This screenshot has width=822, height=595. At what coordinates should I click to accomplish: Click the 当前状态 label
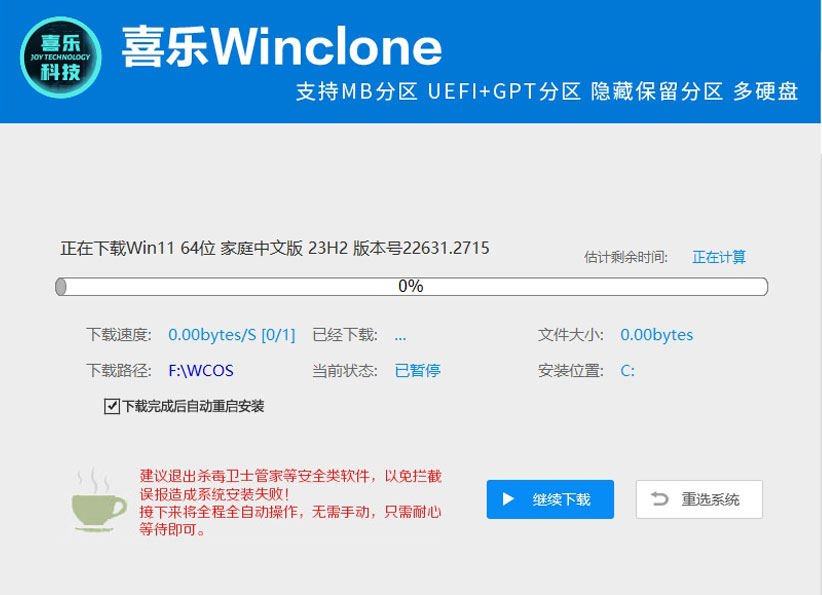click(345, 371)
